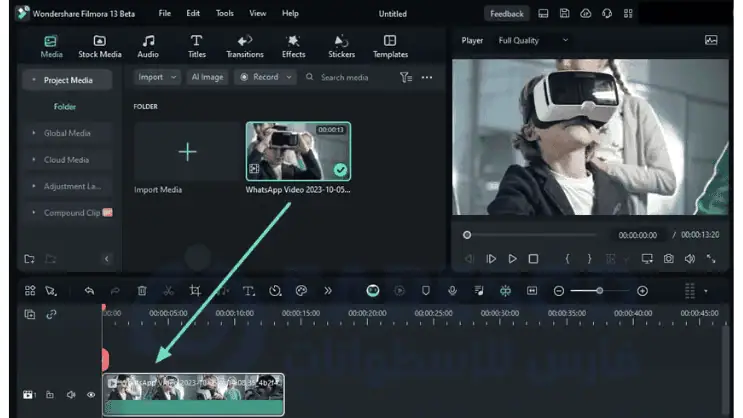Click the Import Media plus tile
The width and height of the screenshot is (743, 418).
(x=187, y=152)
